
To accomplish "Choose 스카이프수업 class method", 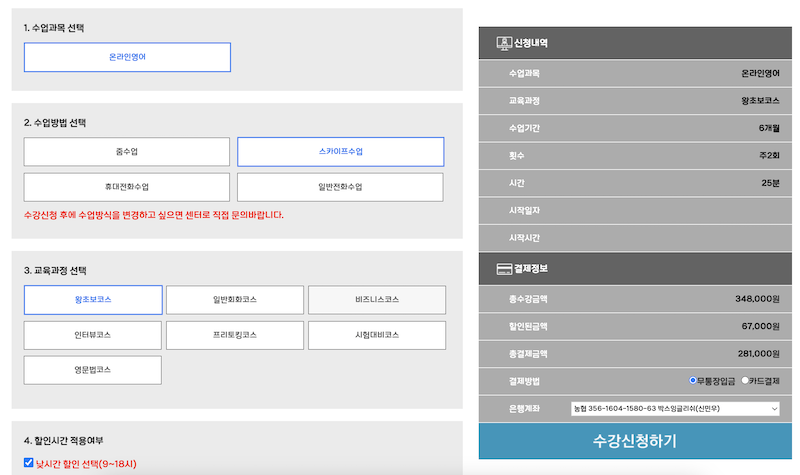I will click(340, 152).
